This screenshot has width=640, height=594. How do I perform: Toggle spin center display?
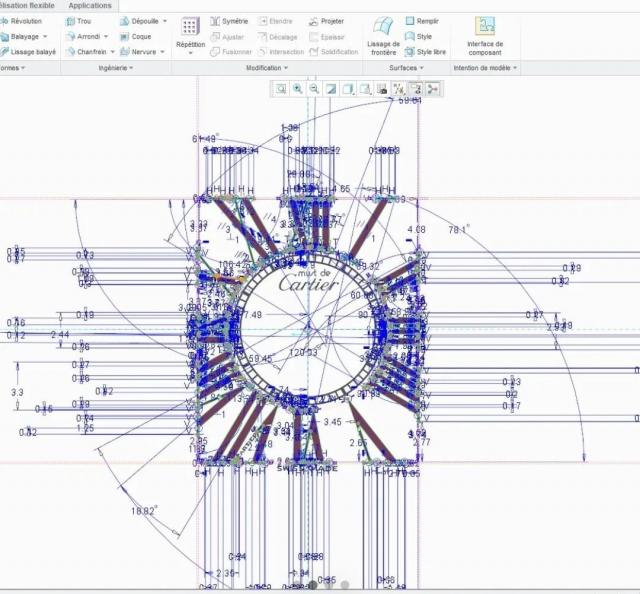pyautogui.click(x=433, y=89)
